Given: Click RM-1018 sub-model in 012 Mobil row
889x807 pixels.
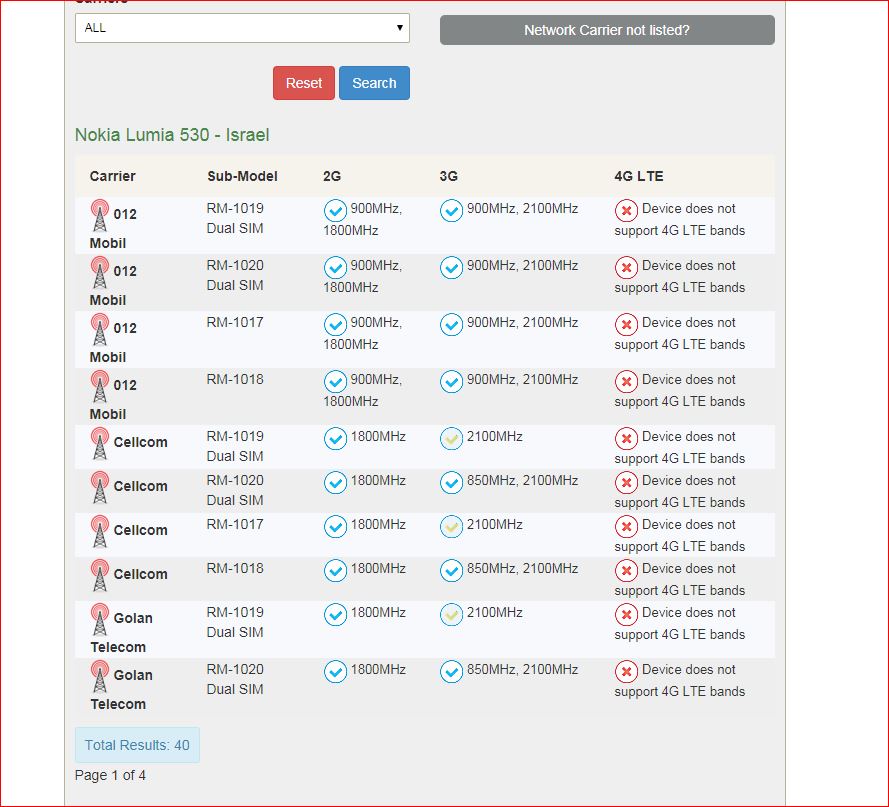Looking at the screenshot, I should point(235,379).
